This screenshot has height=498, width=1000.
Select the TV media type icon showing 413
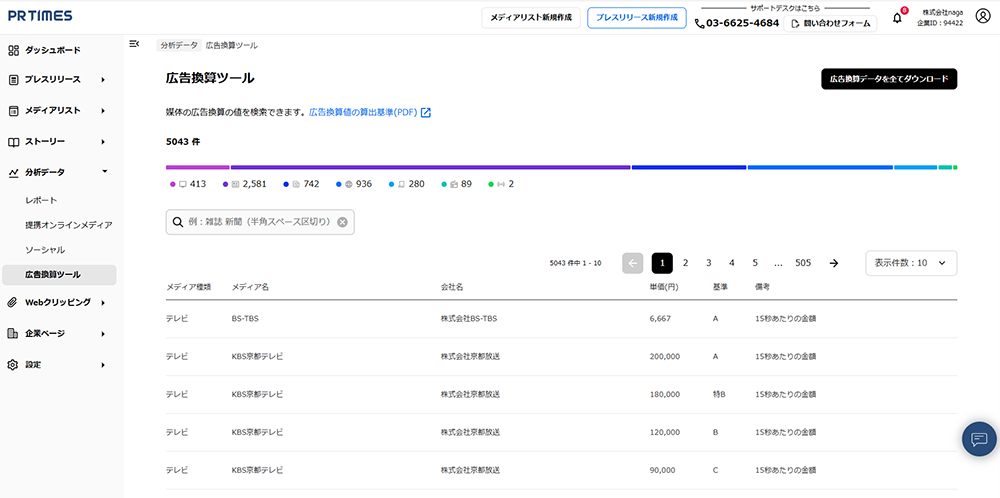point(183,184)
